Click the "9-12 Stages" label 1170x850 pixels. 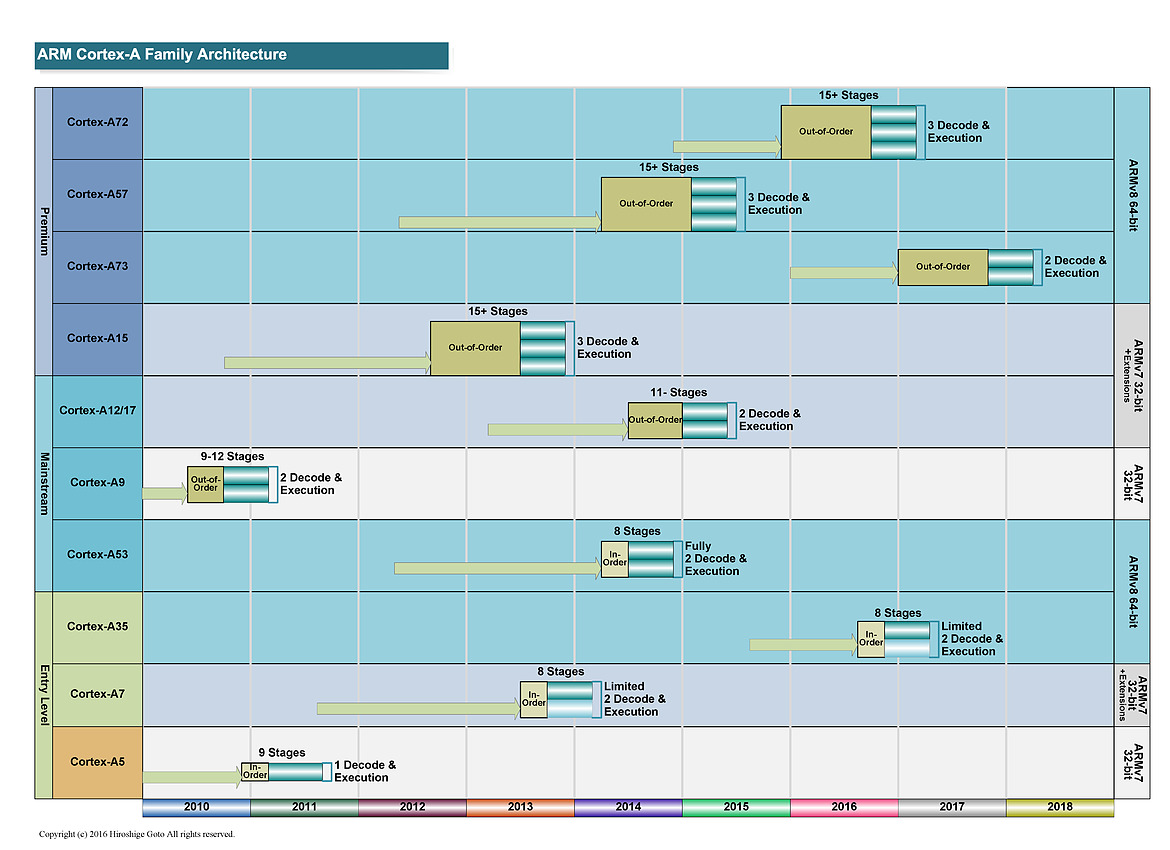pyautogui.click(x=232, y=457)
